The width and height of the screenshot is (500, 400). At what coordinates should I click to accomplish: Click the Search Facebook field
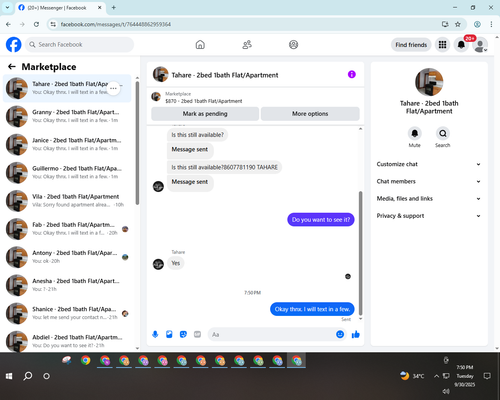coord(79,45)
